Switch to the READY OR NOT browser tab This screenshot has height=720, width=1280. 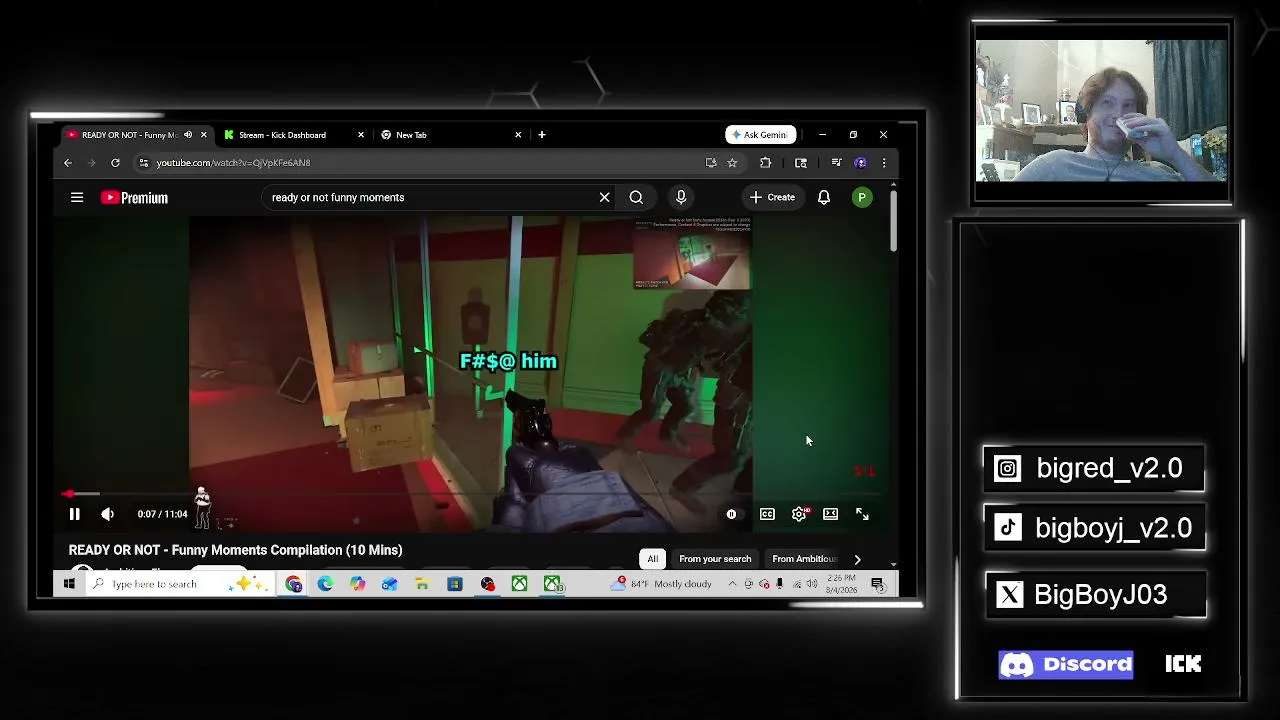point(128,135)
